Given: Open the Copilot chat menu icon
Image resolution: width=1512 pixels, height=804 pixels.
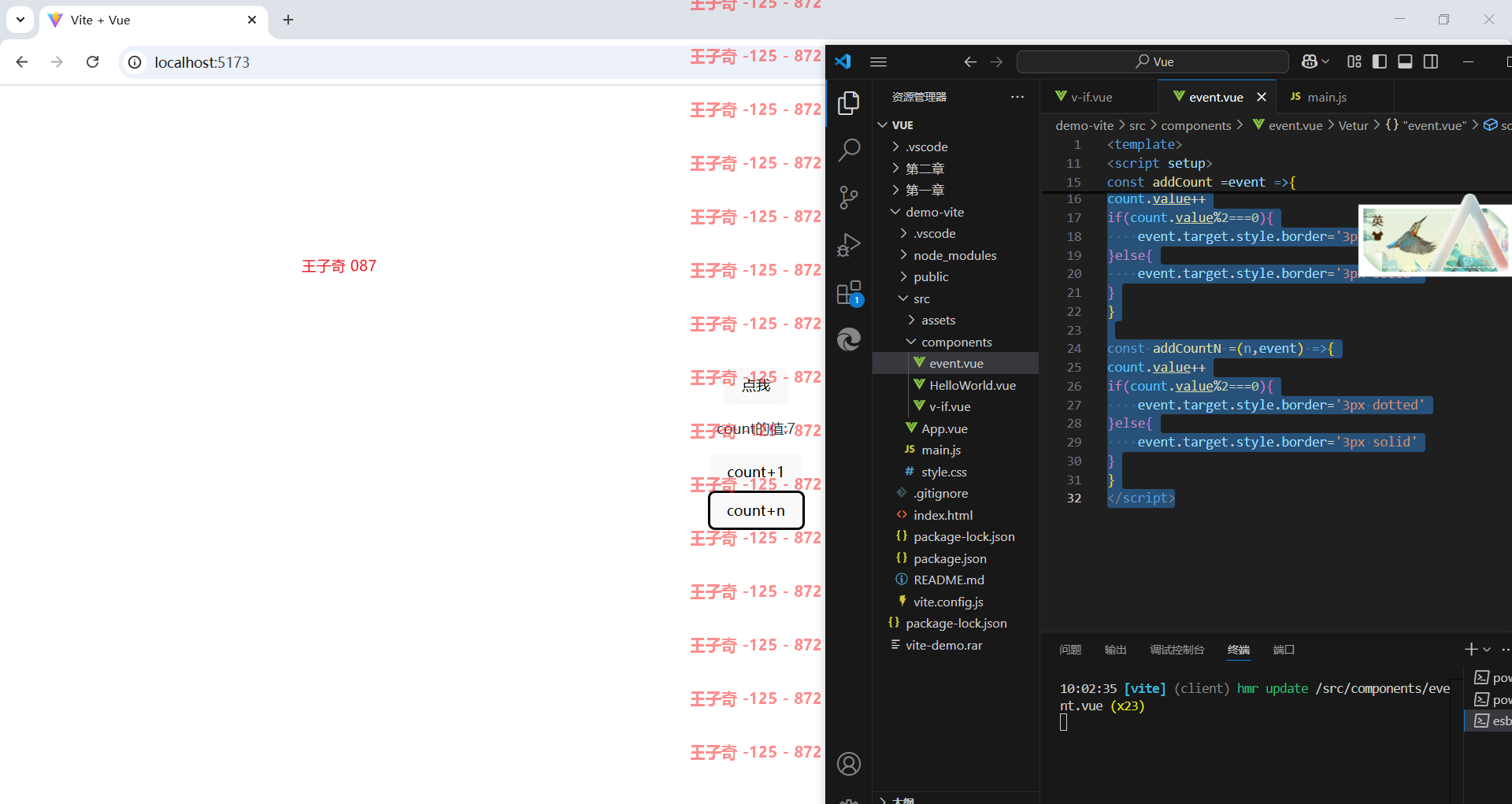Looking at the screenshot, I should tap(1310, 61).
